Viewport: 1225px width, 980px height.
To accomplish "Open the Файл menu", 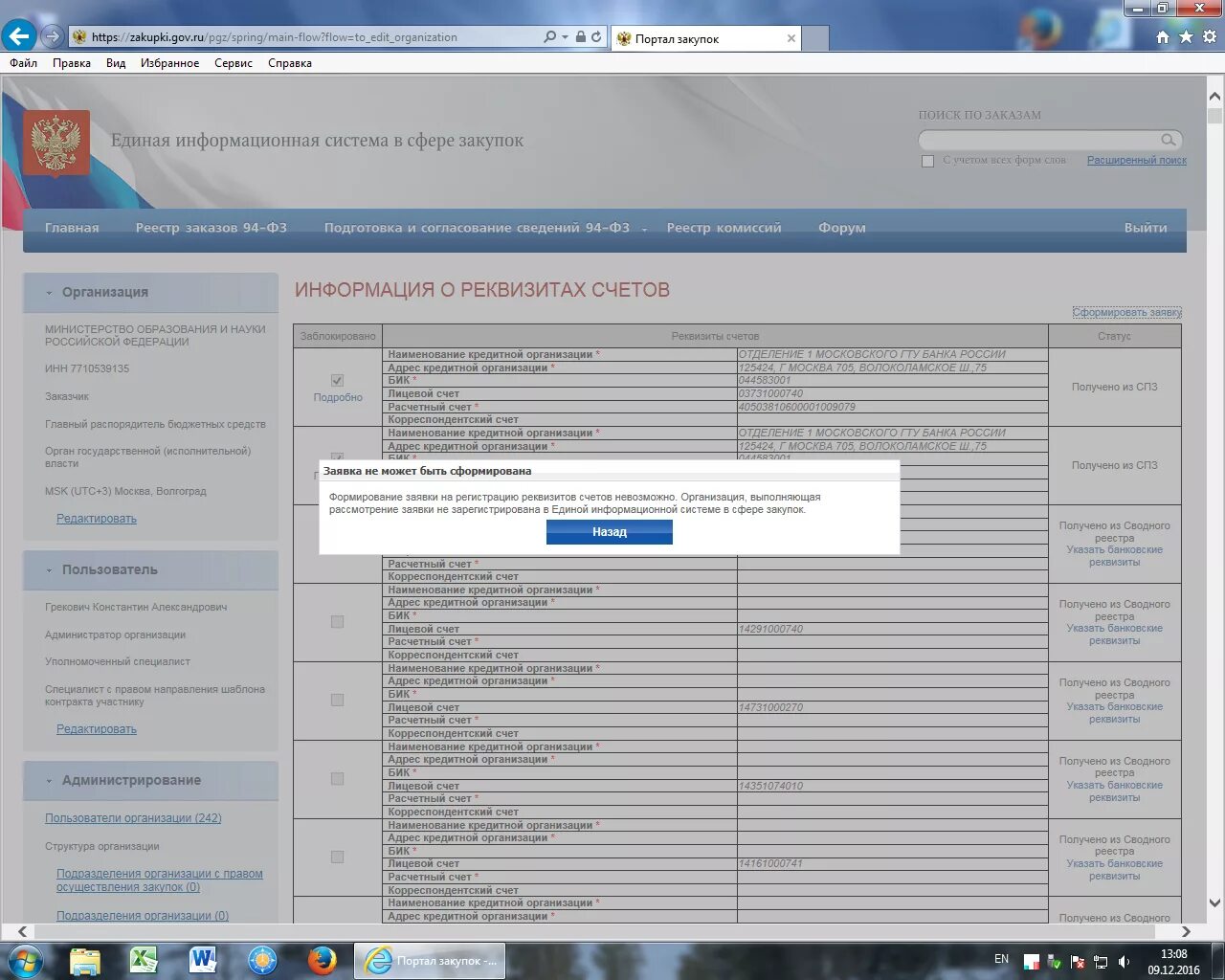I will (x=24, y=63).
